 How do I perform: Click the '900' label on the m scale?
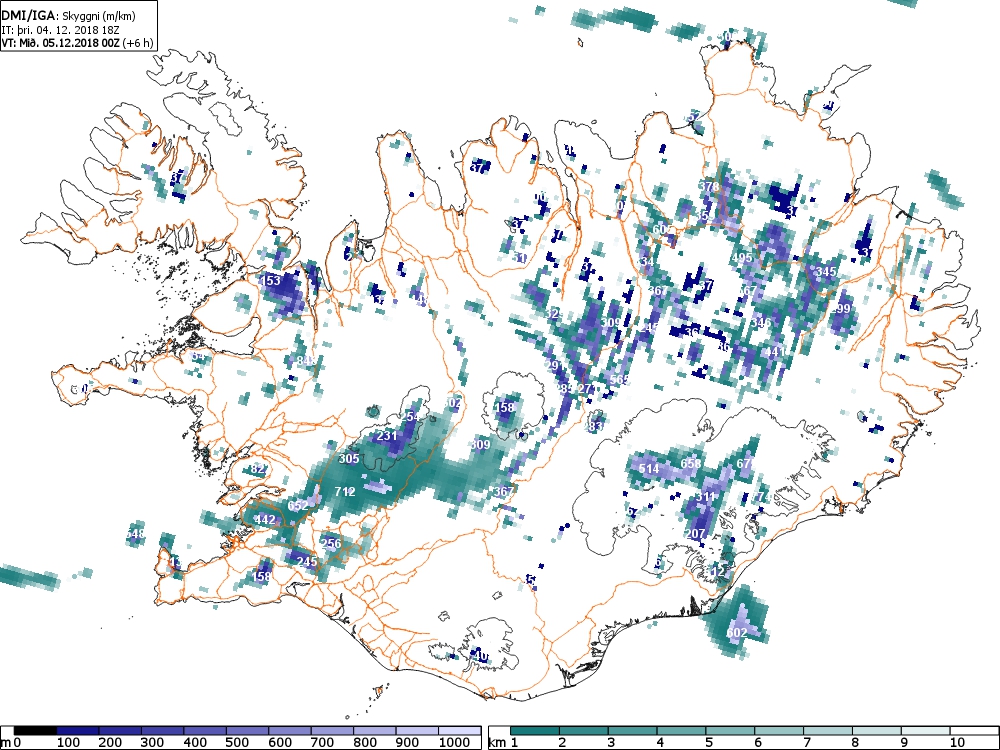click(407, 743)
